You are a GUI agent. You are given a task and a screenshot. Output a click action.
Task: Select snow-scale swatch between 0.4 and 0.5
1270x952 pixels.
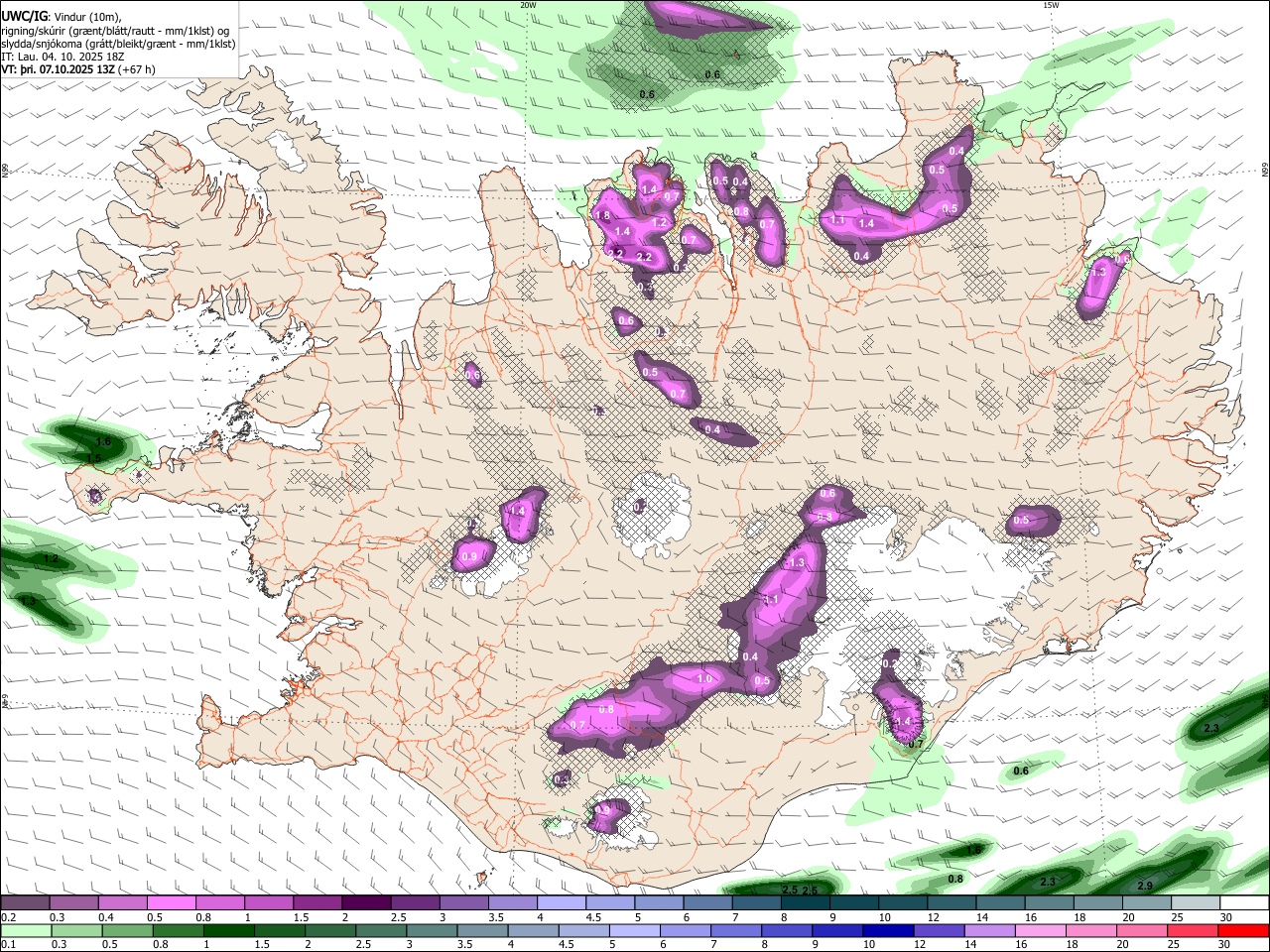122,903
